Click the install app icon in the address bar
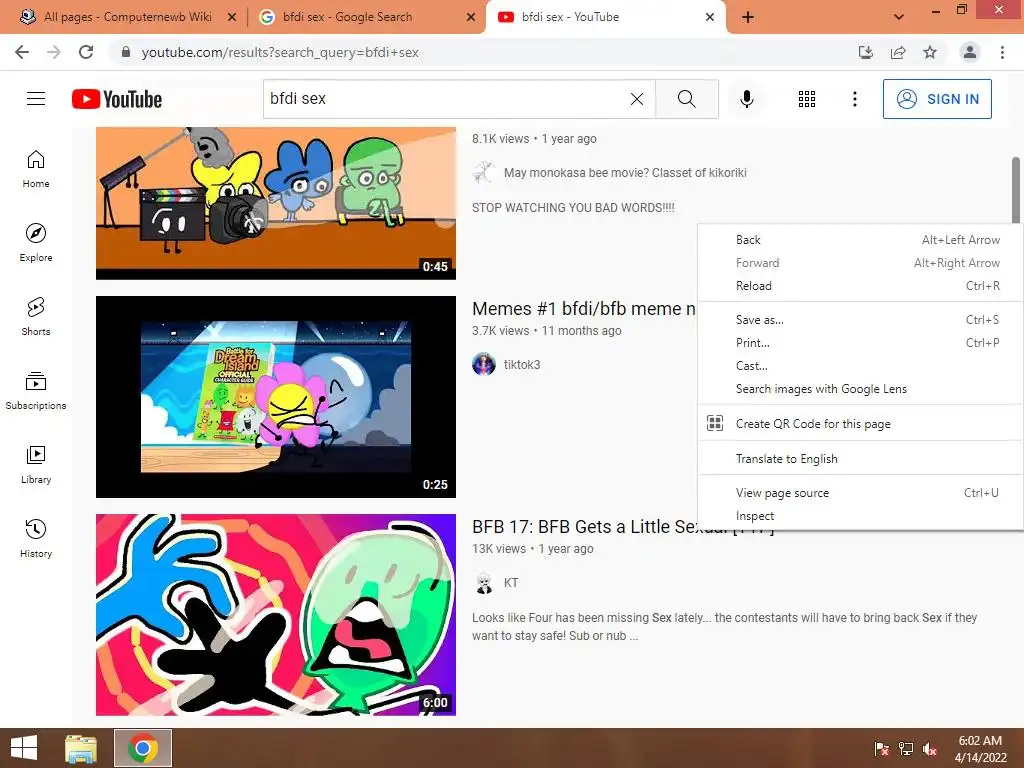This screenshot has width=1024, height=768. 866,52
